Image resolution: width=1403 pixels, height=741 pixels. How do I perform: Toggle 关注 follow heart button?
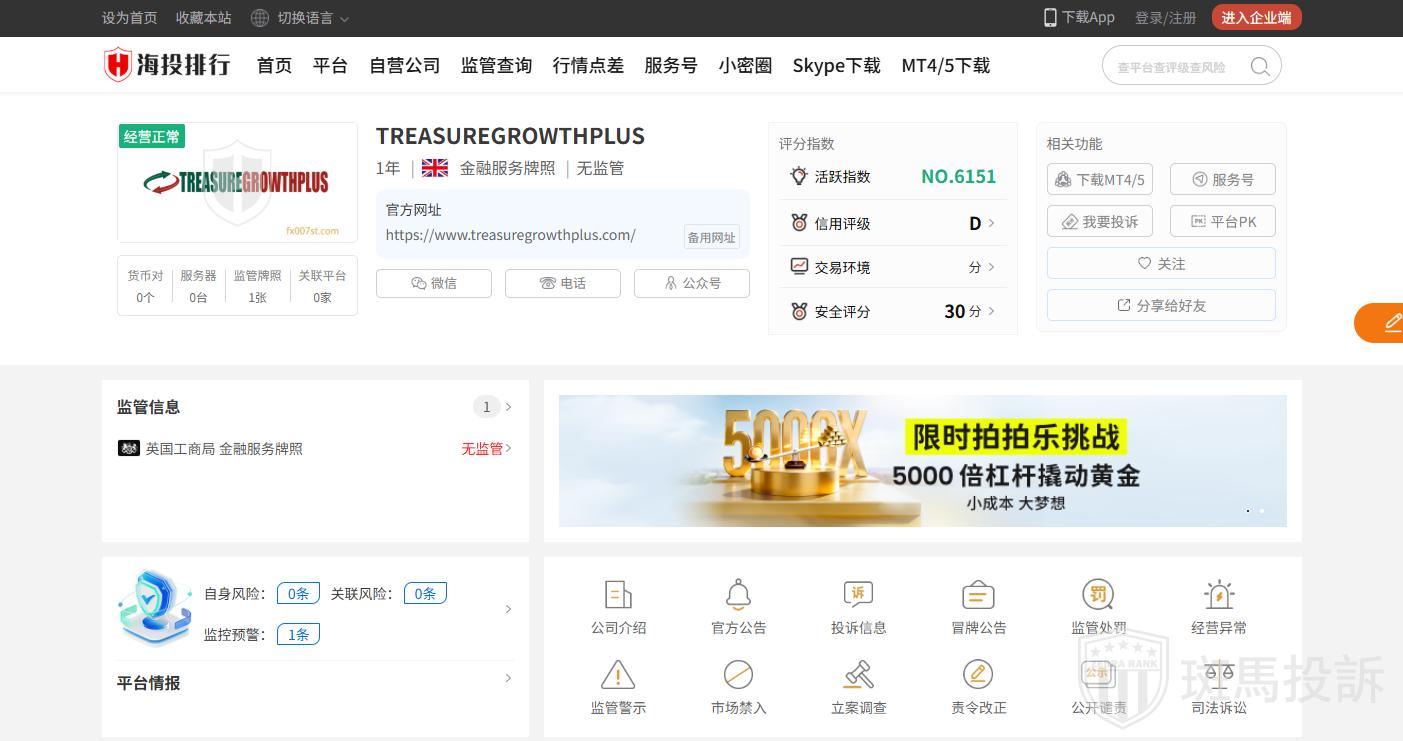click(x=1161, y=264)
